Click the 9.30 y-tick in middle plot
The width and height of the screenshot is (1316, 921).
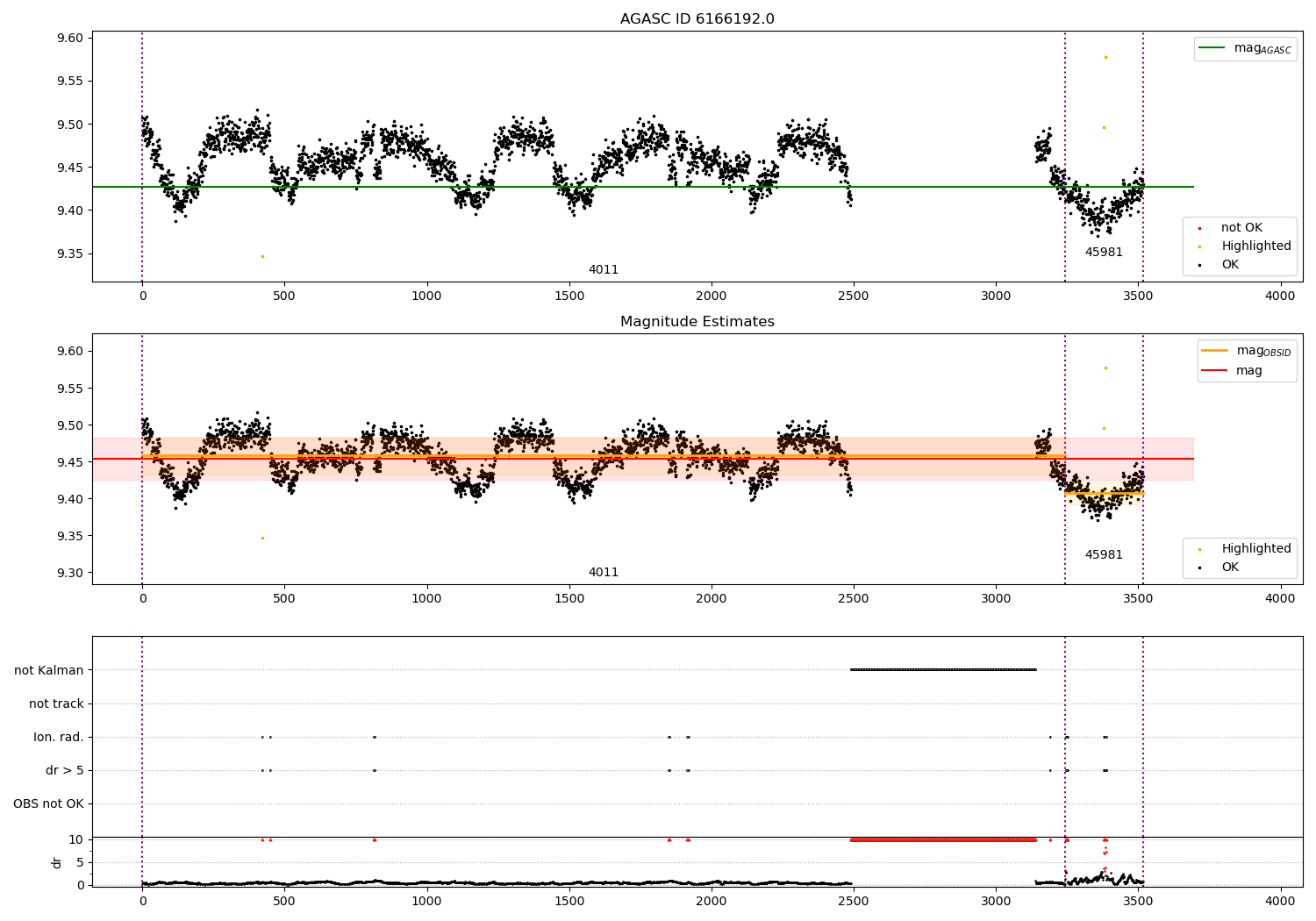(70, 574)
